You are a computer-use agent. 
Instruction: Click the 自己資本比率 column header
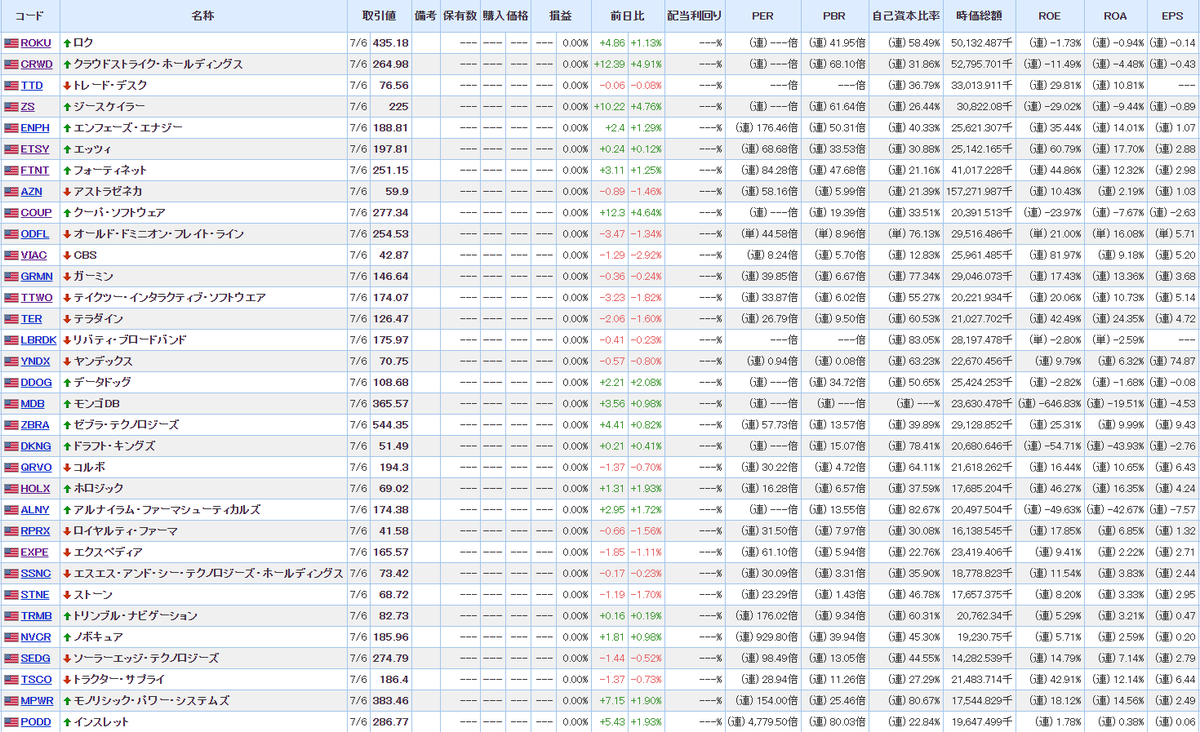click(907, 16)
